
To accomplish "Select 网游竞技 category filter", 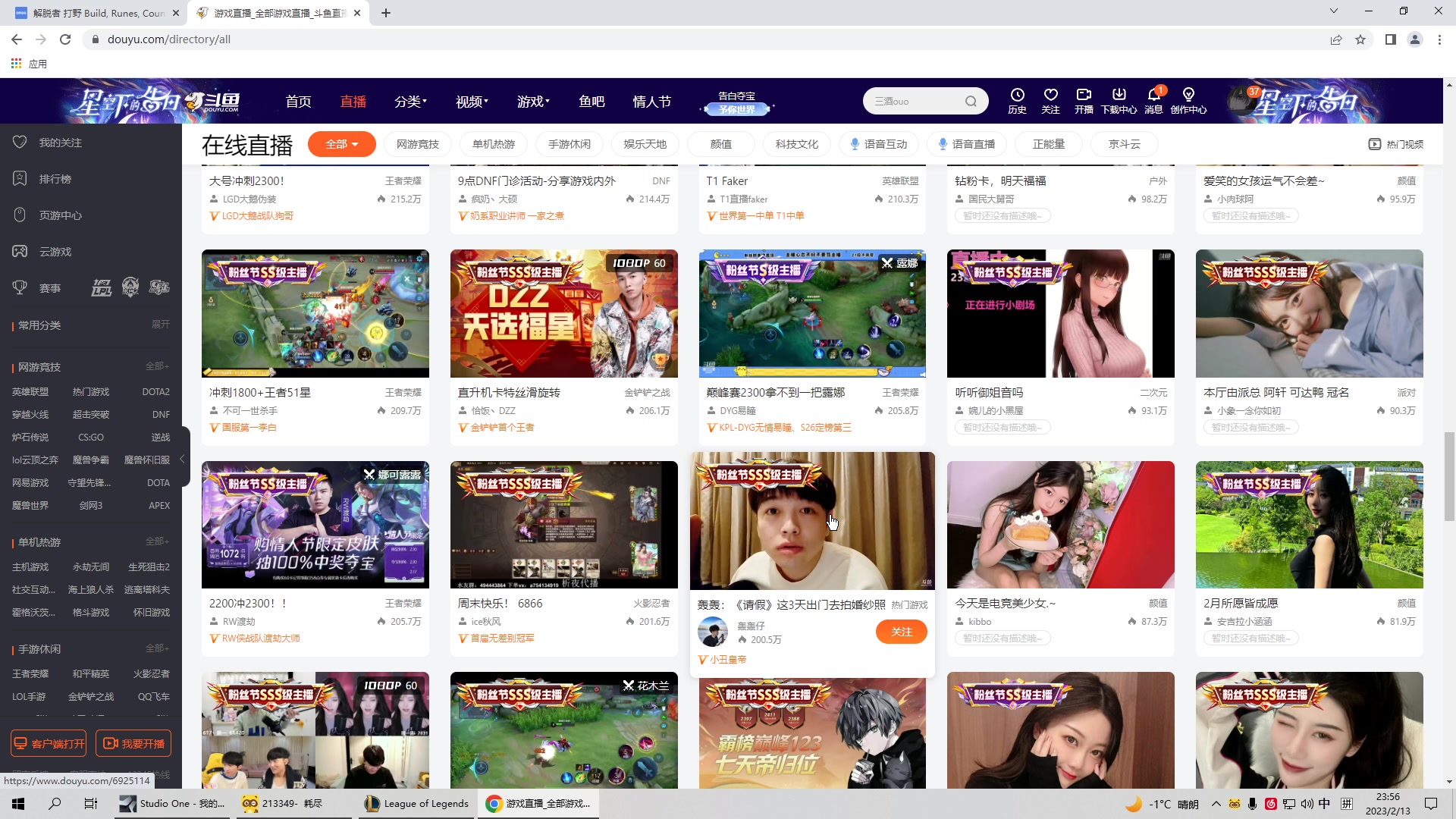I will tap(418, 144).
